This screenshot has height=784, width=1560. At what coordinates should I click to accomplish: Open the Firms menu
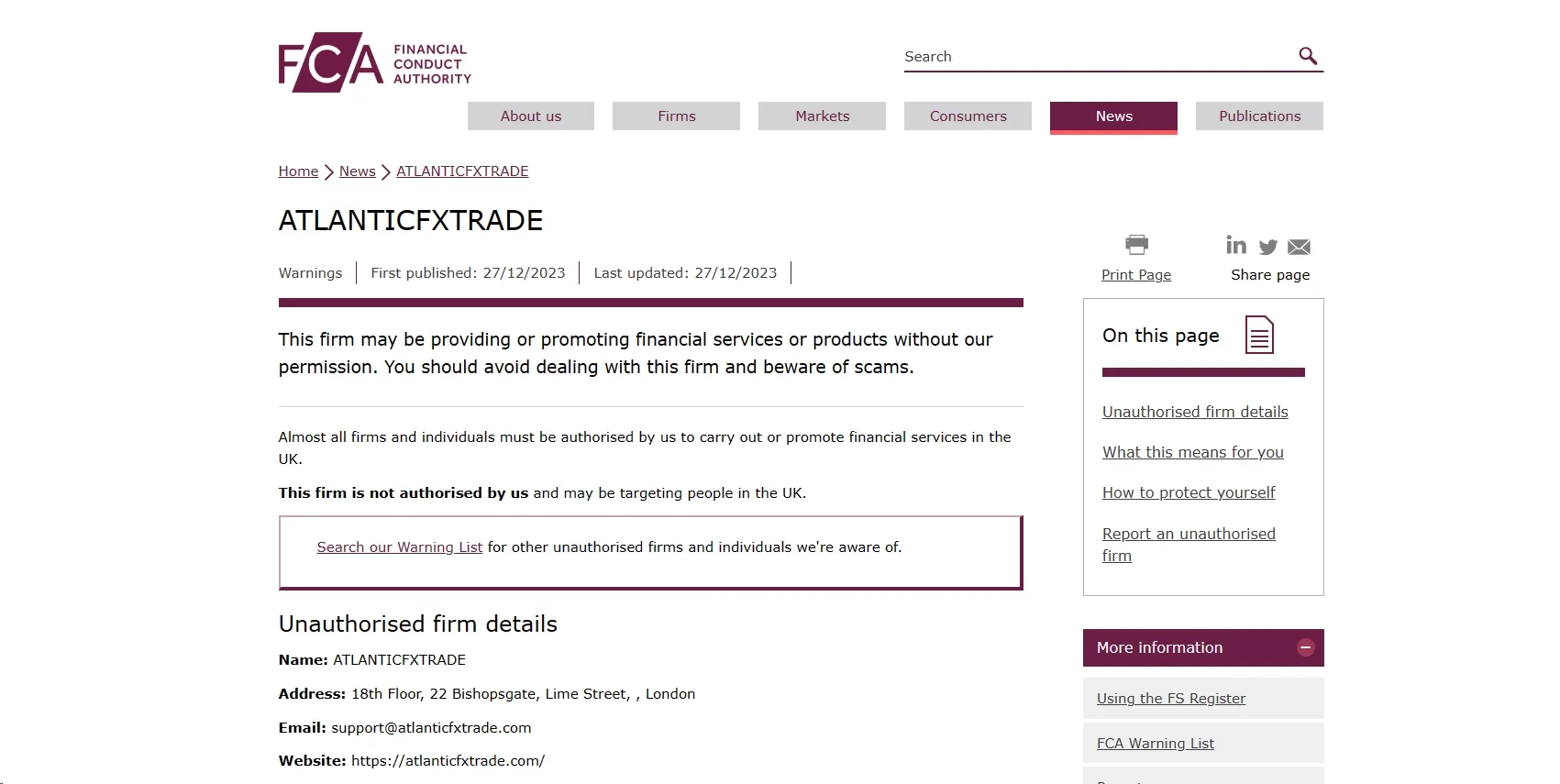[677, 116]
